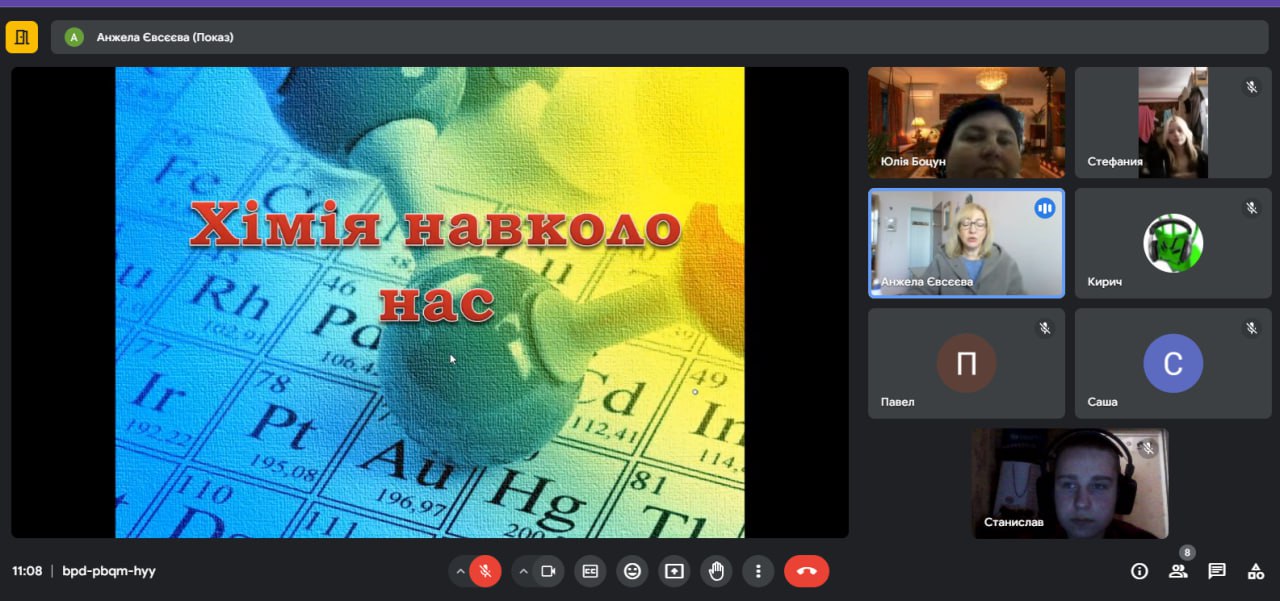This screenshot has height=601, width=1280.
Task: Open the three-dot more options menu
Action: tap(758, 571)
